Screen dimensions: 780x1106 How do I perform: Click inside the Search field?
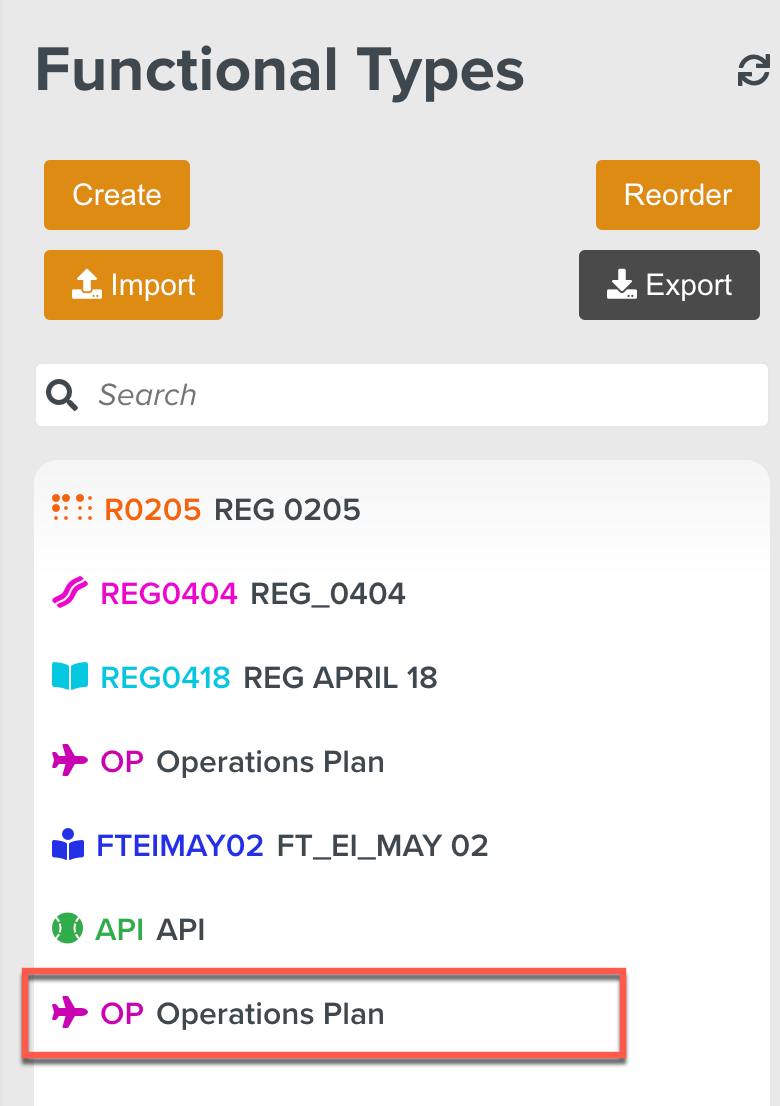pos(300,394)
